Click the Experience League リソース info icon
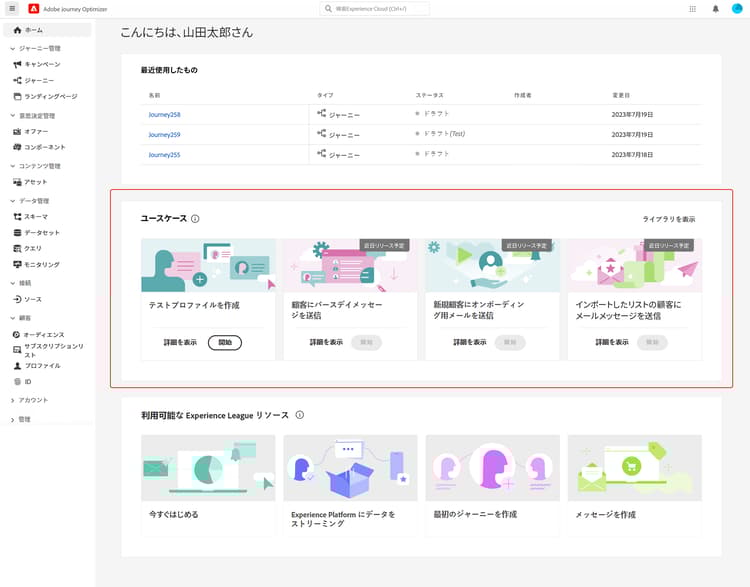Screen dimensions: 750x587 [299, 415]
